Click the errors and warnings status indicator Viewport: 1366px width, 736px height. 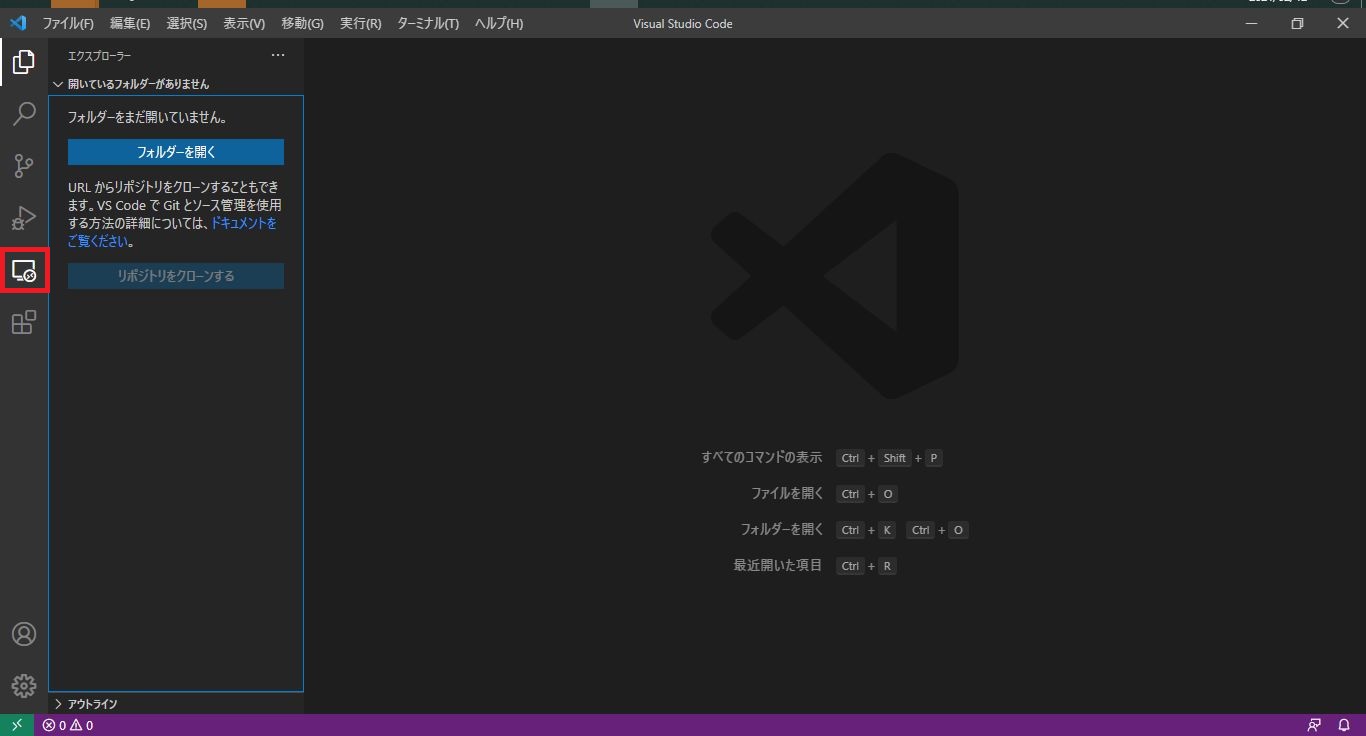coord(67,724)
